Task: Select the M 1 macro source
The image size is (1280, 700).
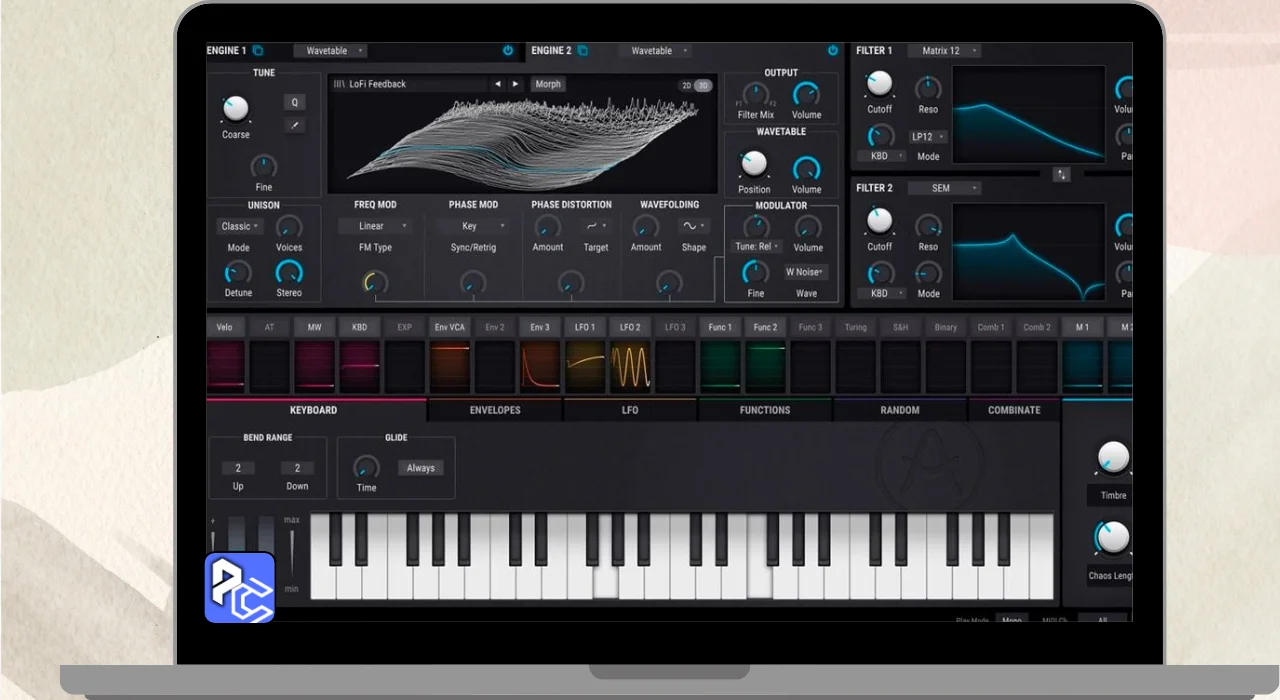Action: pyautogui.click(x=1082, y=327)
